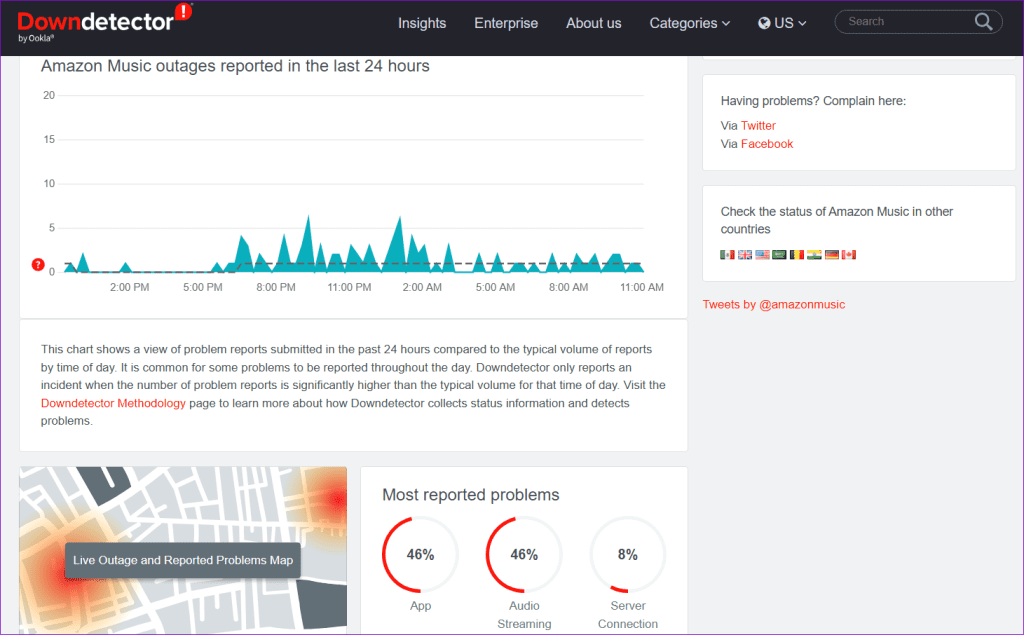
Task: Click the 2:00 AM axis label
Action: click(422, 287)
